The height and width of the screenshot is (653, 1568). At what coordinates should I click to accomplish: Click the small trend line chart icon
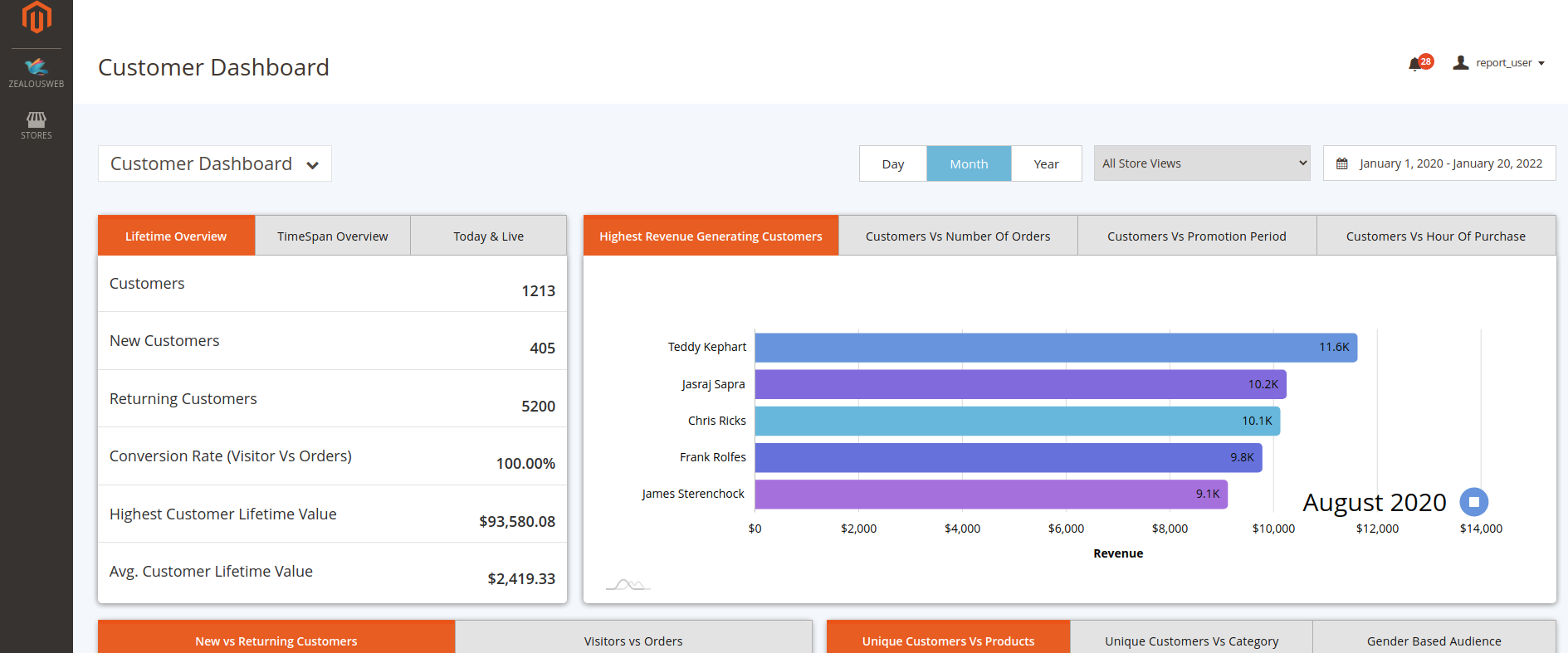(628, 584)
